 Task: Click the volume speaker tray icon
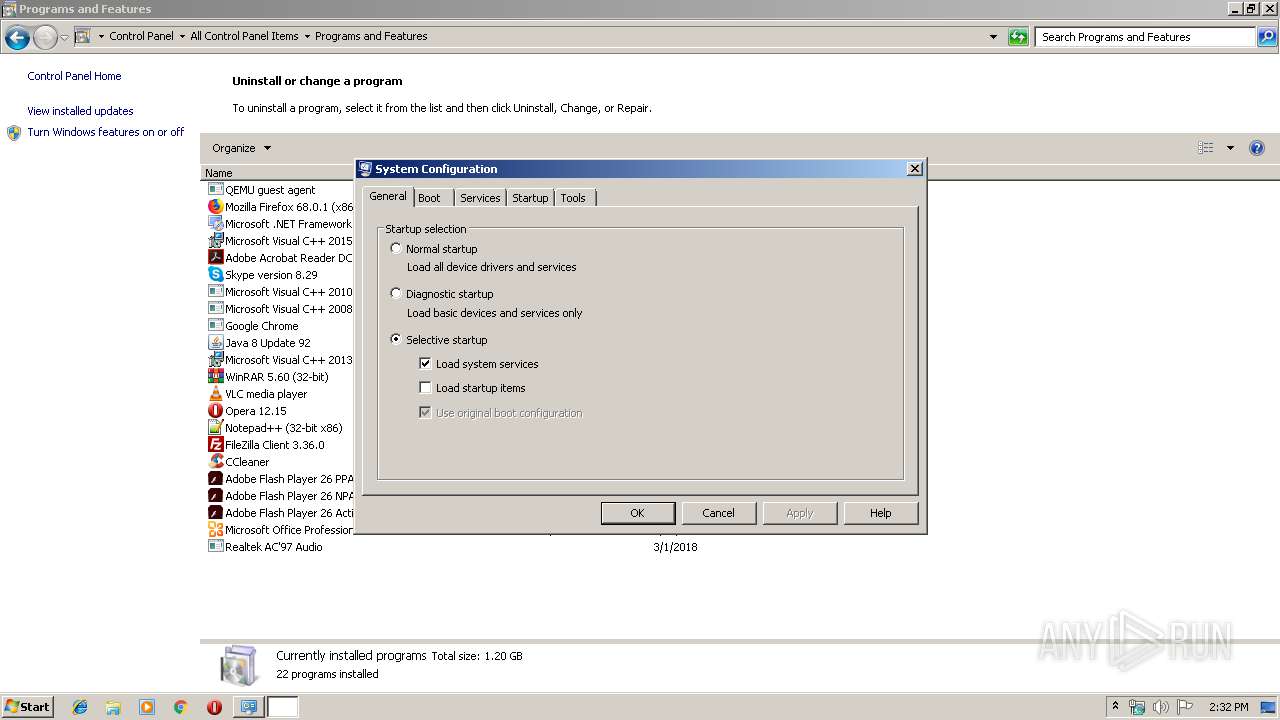[x=1160, y=707]
